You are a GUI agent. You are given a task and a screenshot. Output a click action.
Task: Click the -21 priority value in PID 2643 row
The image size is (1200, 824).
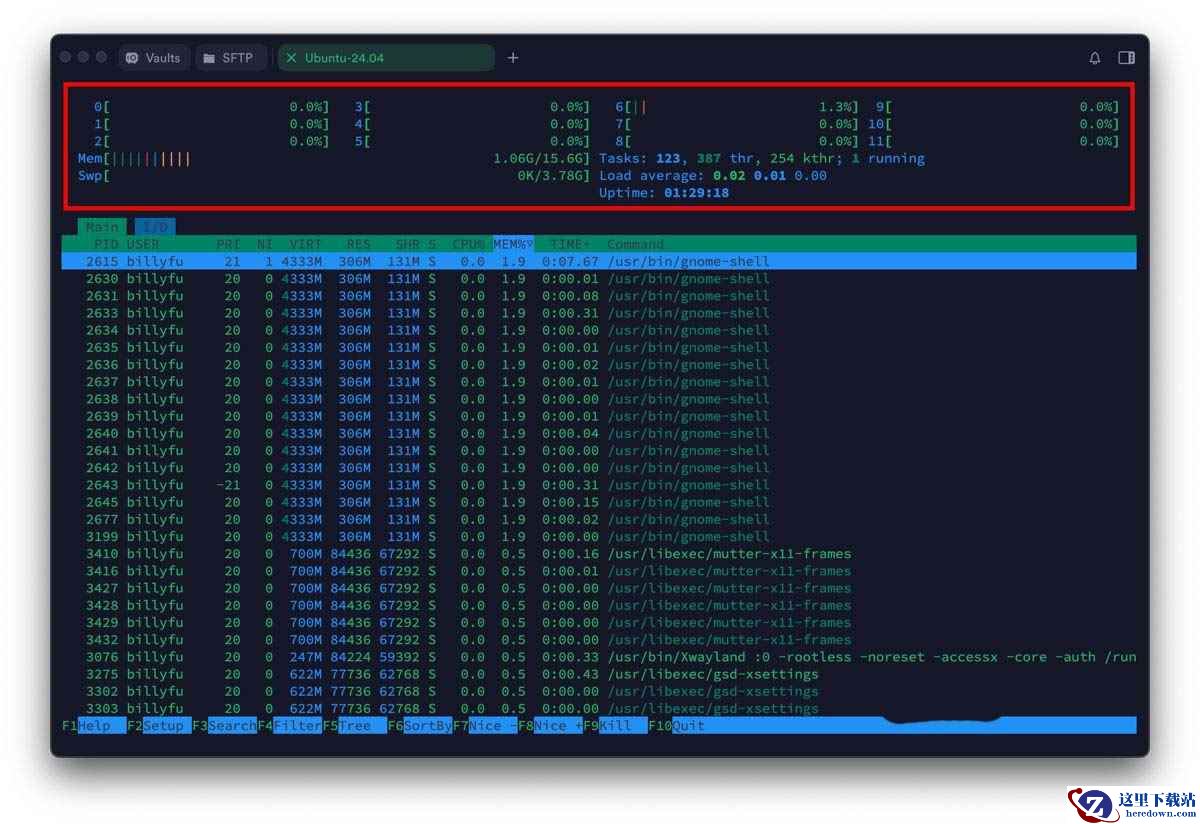[x=228, y=485]
